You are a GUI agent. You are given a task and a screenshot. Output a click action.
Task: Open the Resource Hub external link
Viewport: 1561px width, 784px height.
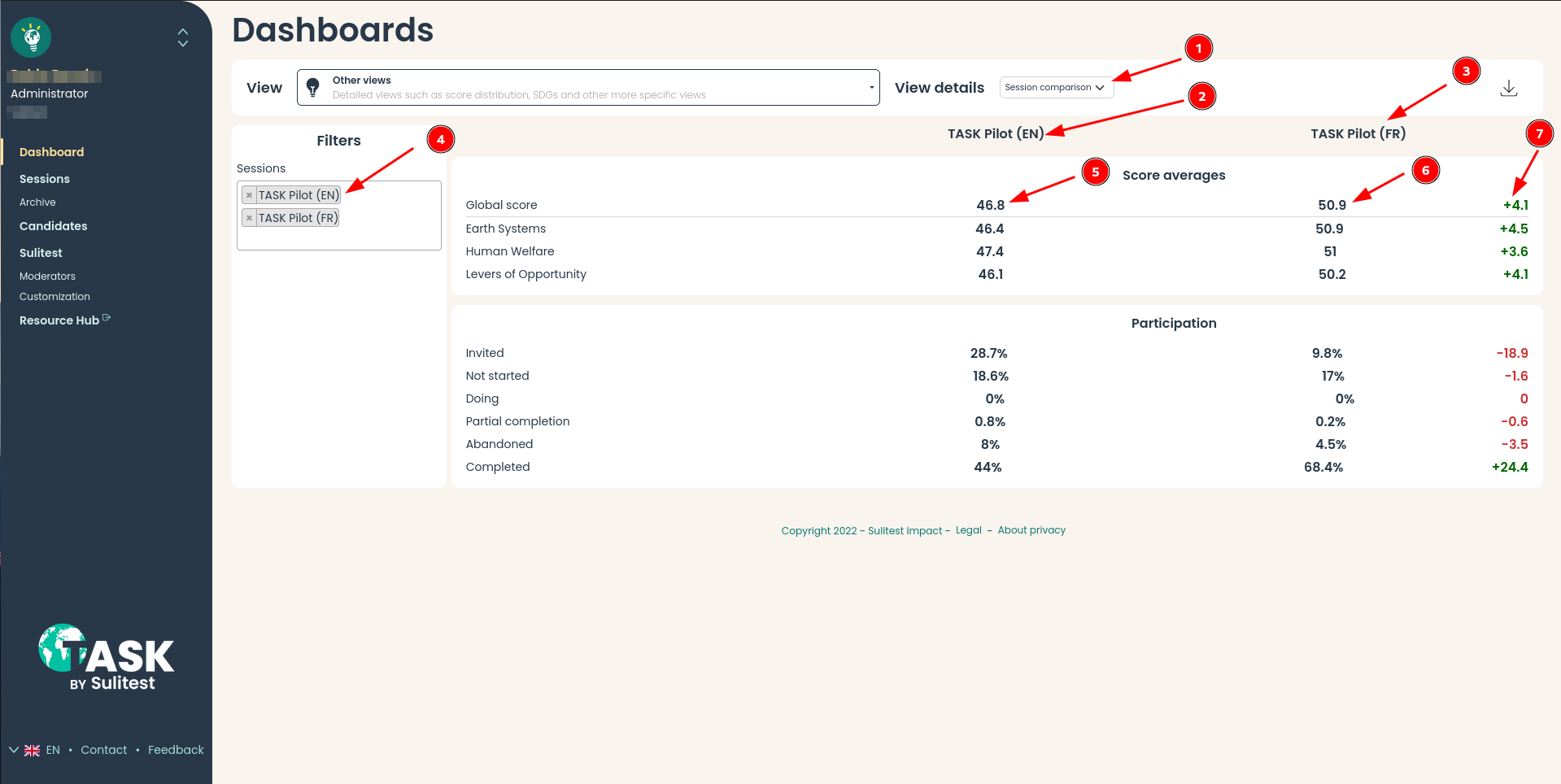tap(65, 320)
